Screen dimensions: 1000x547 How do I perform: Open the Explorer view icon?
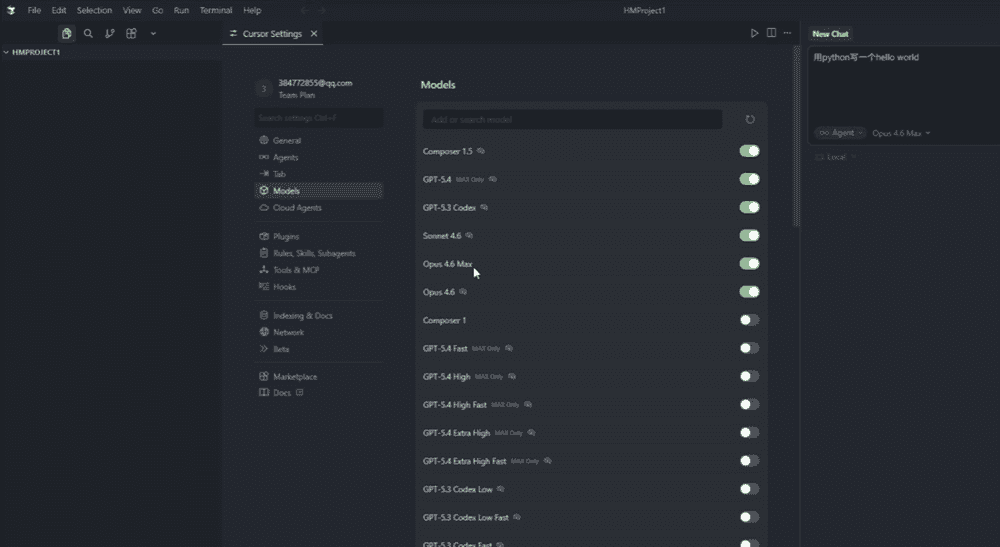click(66, 33)
